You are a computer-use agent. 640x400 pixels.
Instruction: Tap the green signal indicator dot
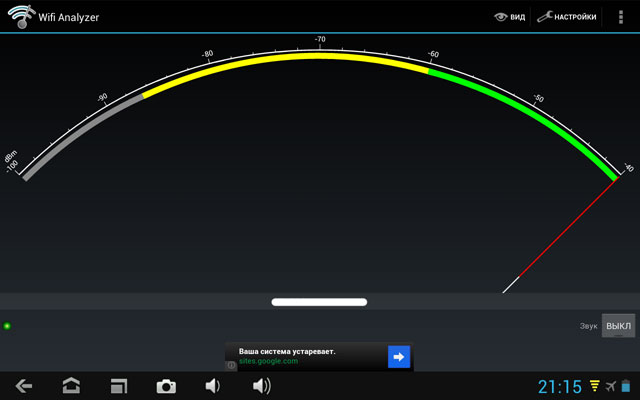(x=7, y=326)
